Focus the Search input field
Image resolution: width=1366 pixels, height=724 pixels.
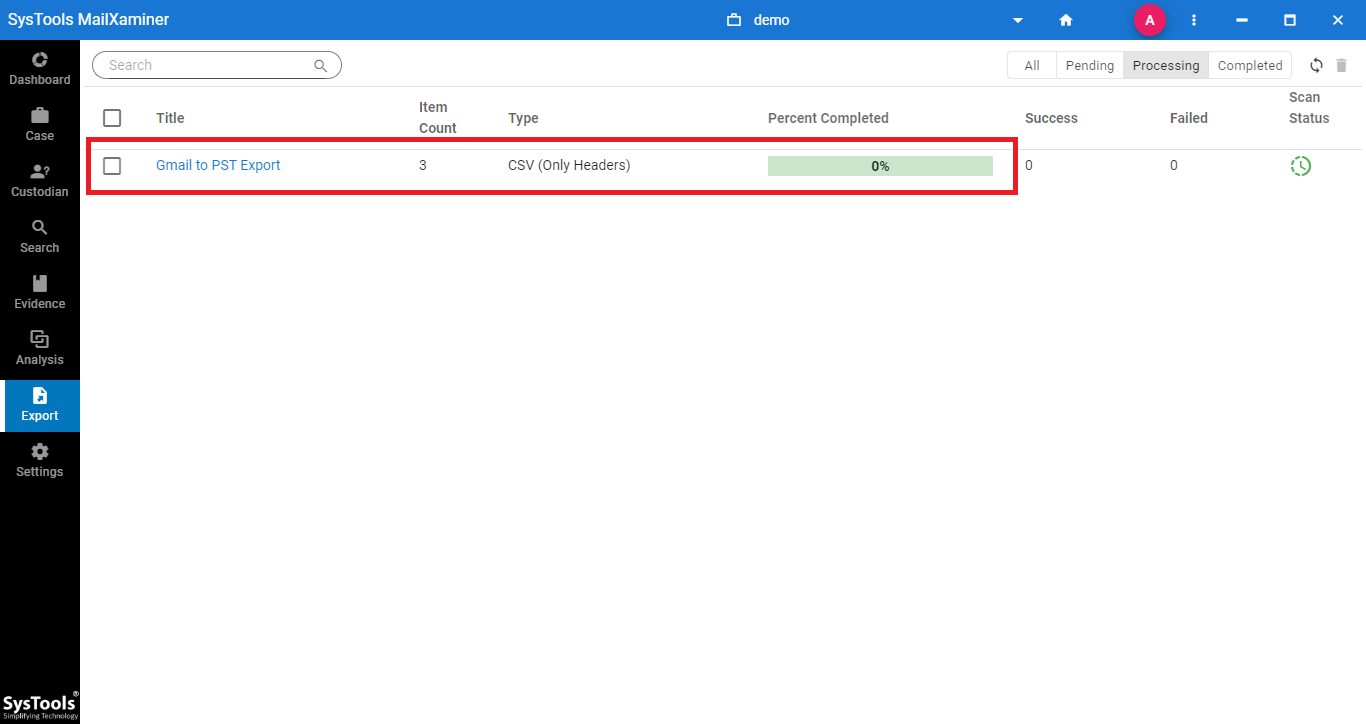coord(217,65)
